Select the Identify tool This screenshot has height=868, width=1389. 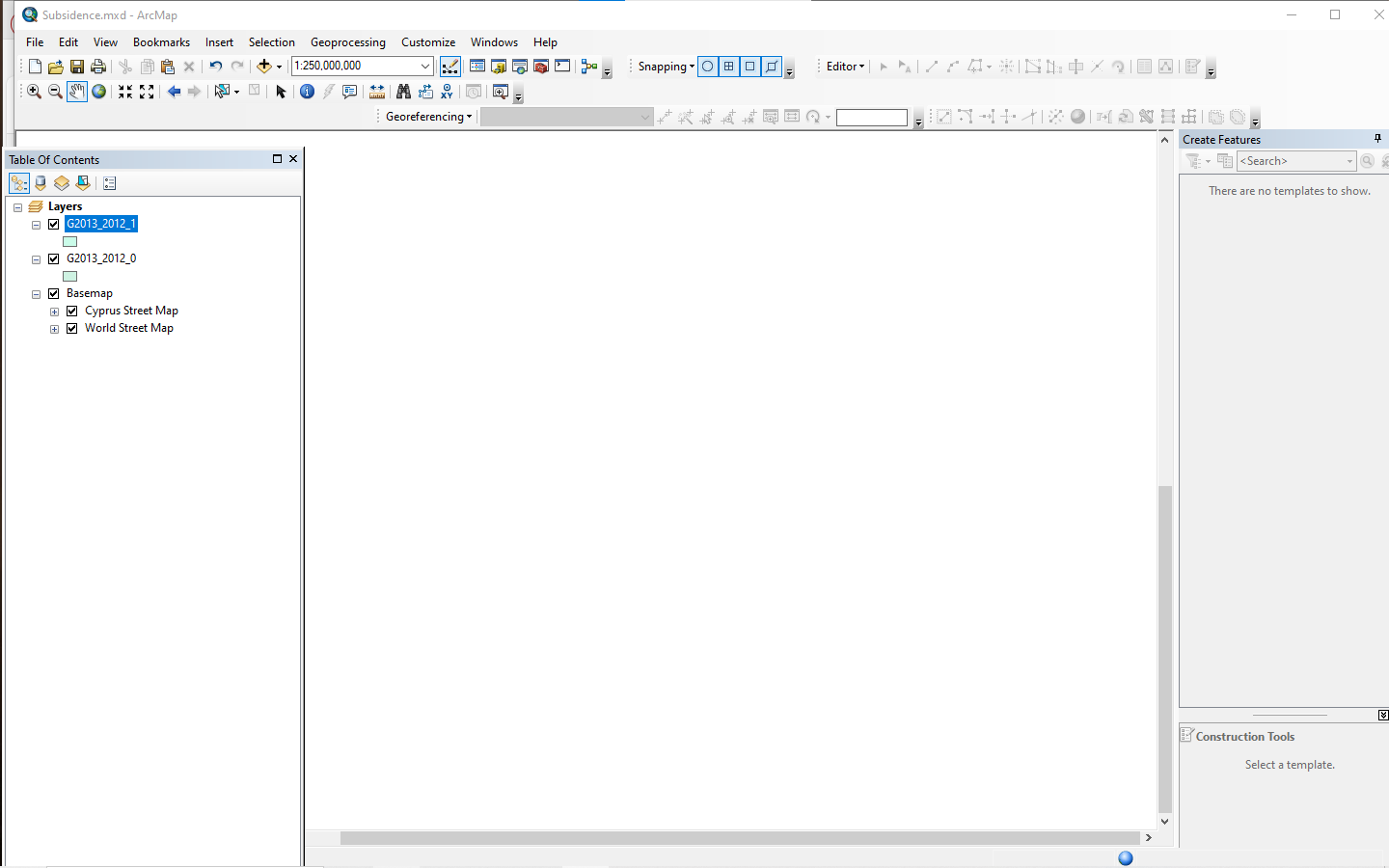pos(307,92)
